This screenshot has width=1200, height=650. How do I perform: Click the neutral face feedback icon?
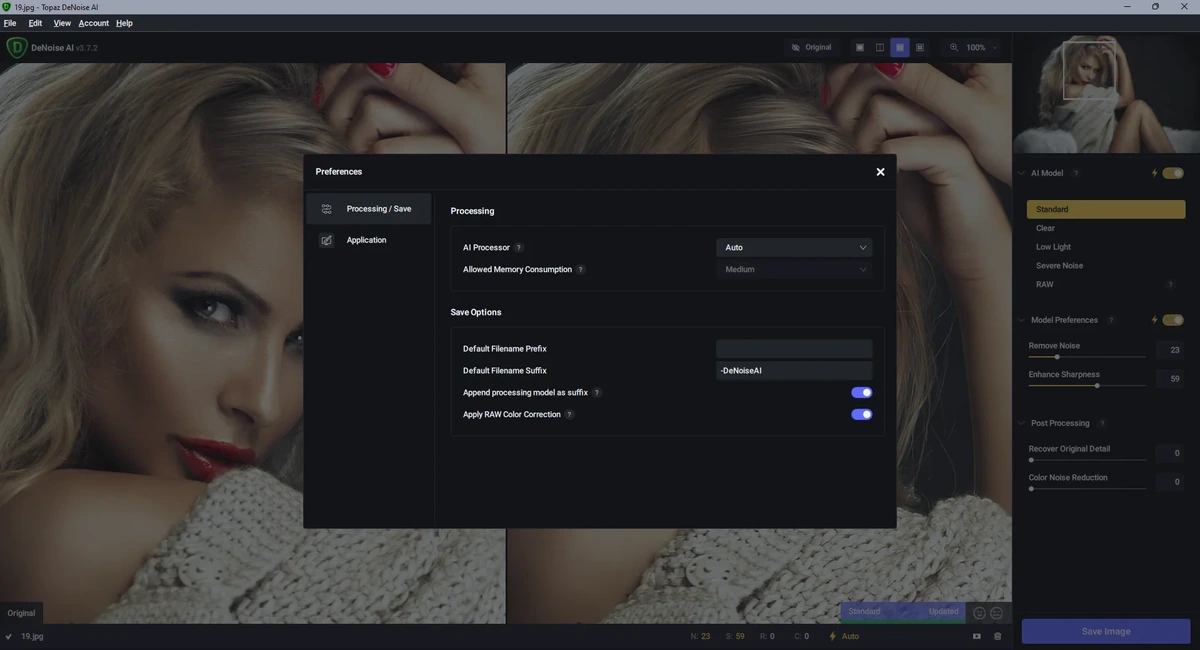click(x=996, y=613)
